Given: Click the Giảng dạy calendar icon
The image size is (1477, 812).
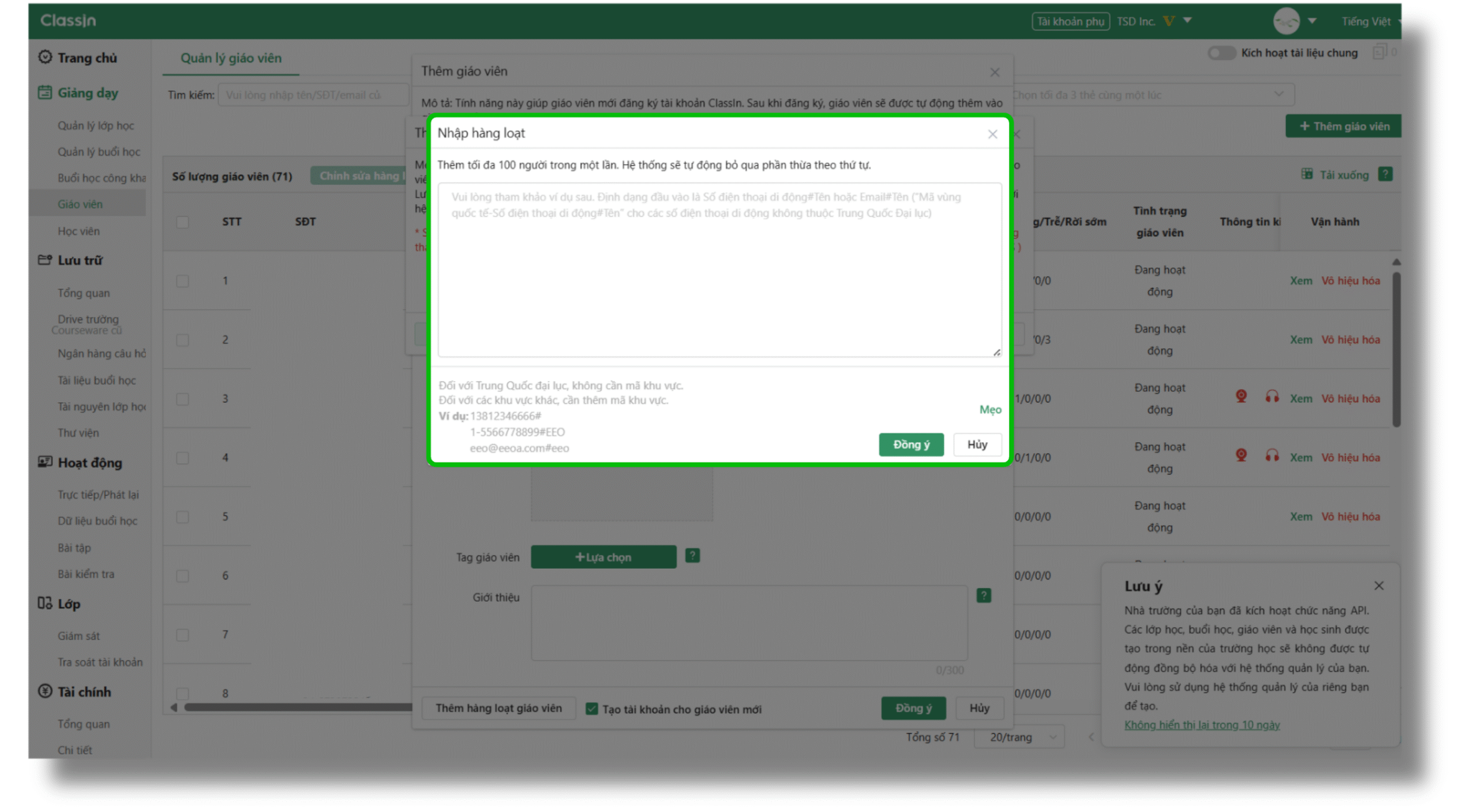Looking at the screenshot, I should coord(45,92).
